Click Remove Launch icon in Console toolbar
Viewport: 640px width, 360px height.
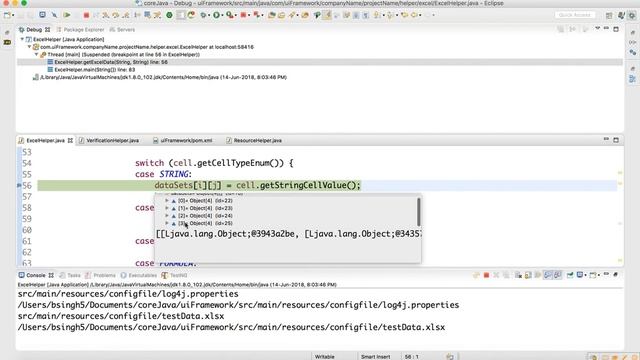click(x=496, y=275)
